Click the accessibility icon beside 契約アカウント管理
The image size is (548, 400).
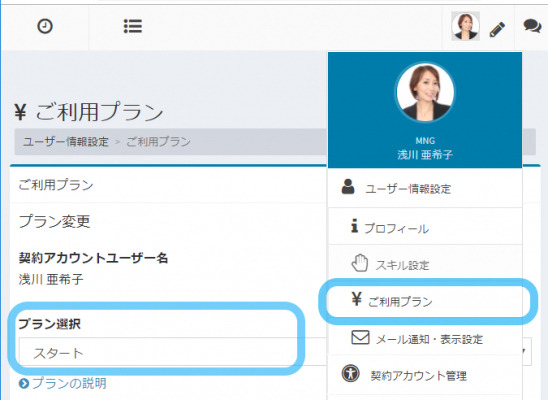pyautogui.click(x=351, y=373)
